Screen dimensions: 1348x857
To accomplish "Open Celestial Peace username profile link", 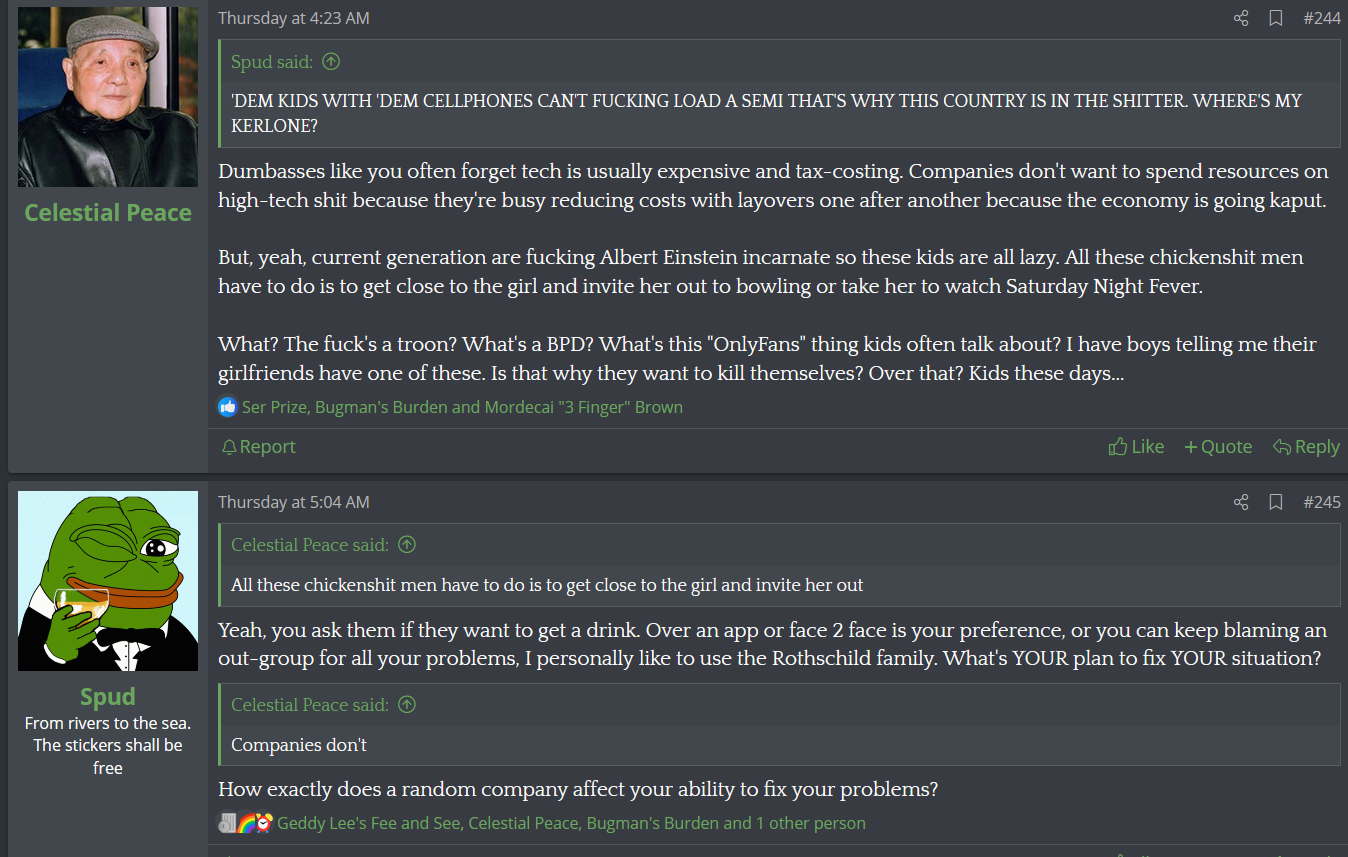I will pyautogui.click(x=108, y=213).
